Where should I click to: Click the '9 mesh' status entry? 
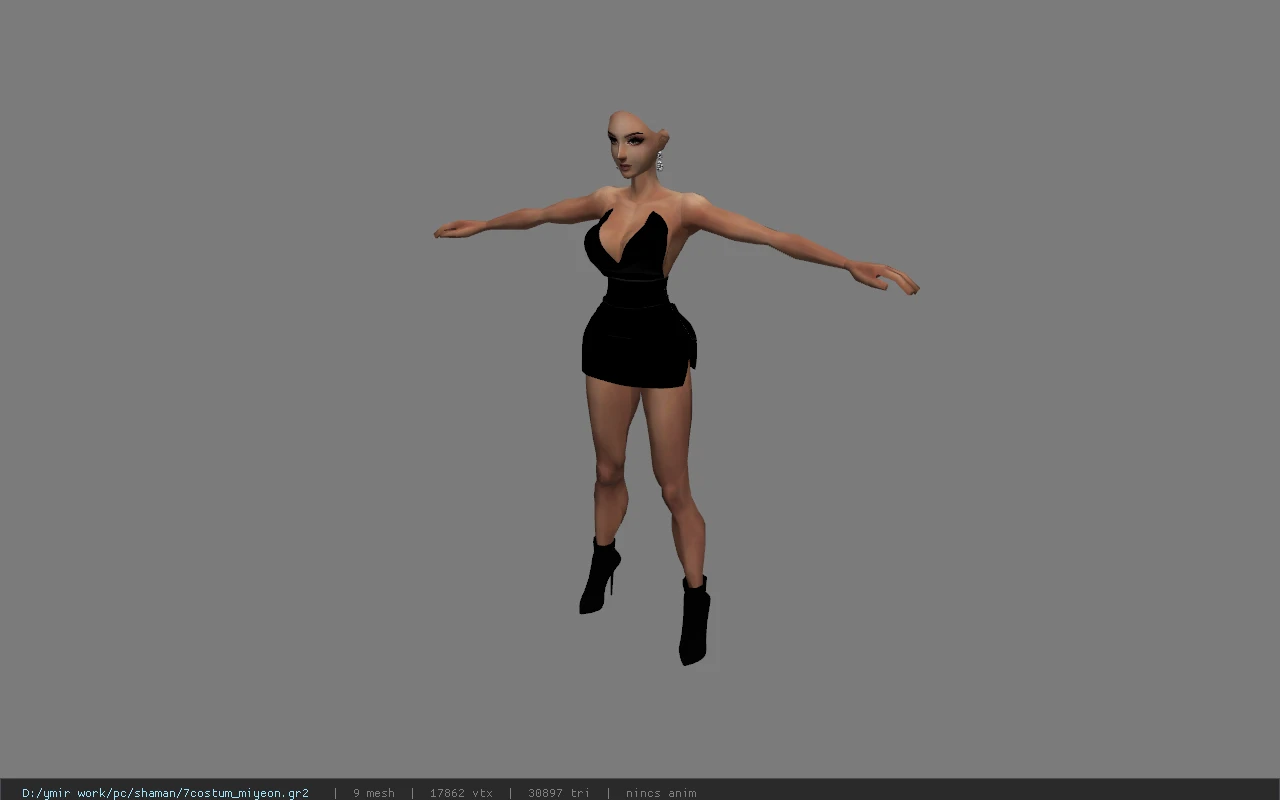[374, 793]
